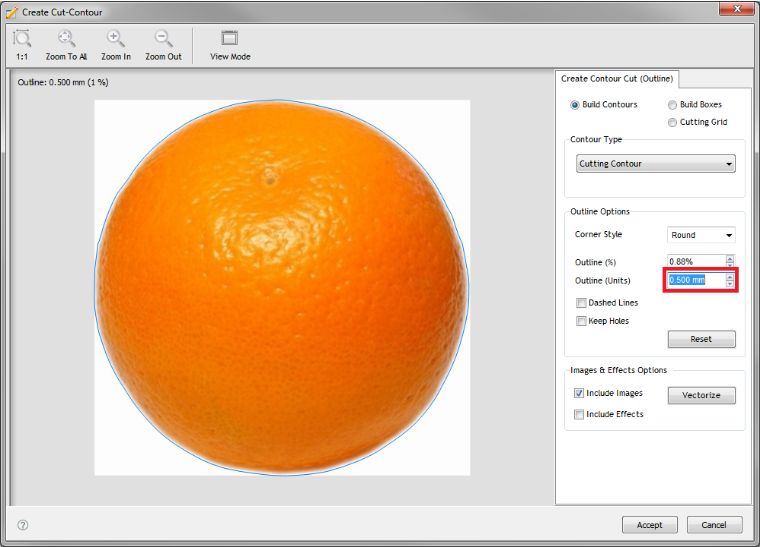
Task: Choose the Cutting Grid radio button
Action: pos(672,122)
